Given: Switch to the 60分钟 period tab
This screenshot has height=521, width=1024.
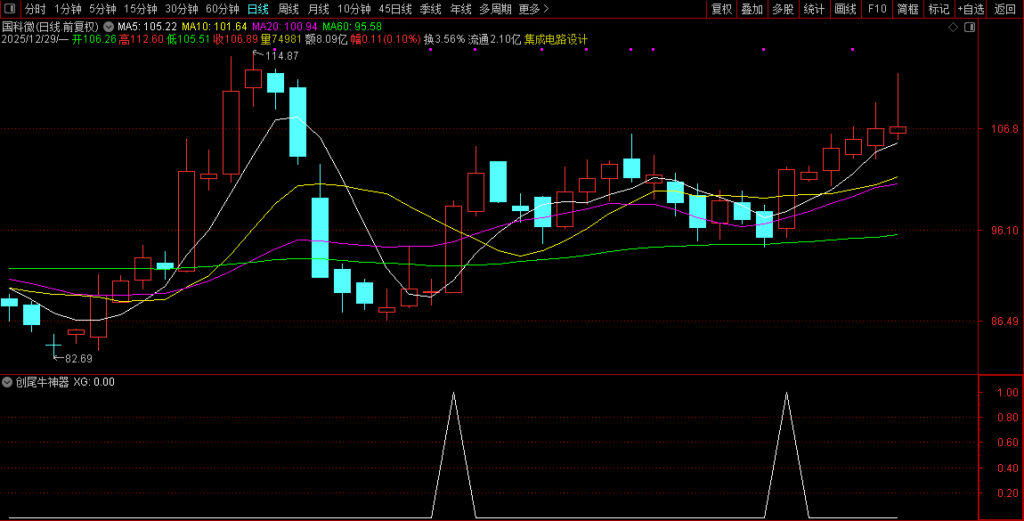Looking at the screenshot, I should point(222,9).
